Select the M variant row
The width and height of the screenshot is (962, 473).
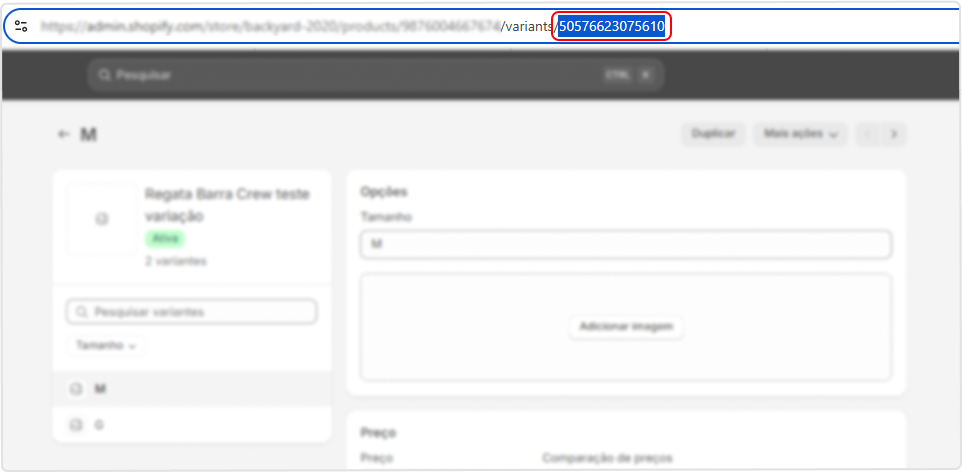tap(192, 389)
